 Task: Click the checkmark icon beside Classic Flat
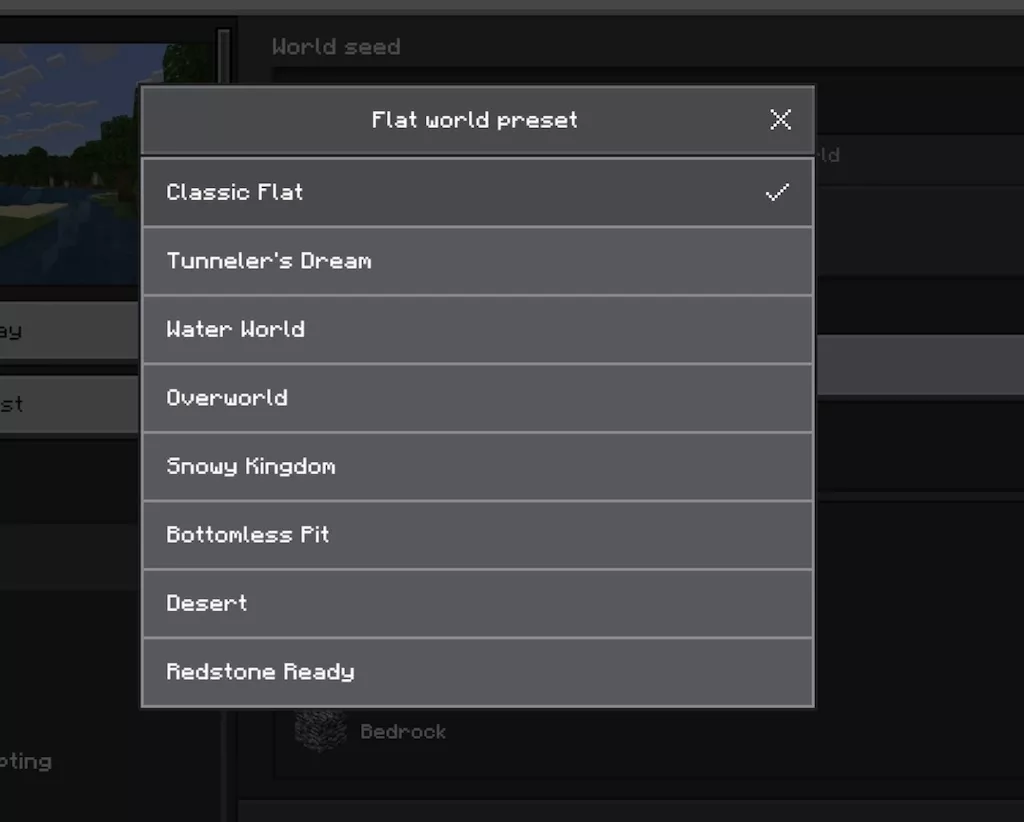click(x=777, y=192)
